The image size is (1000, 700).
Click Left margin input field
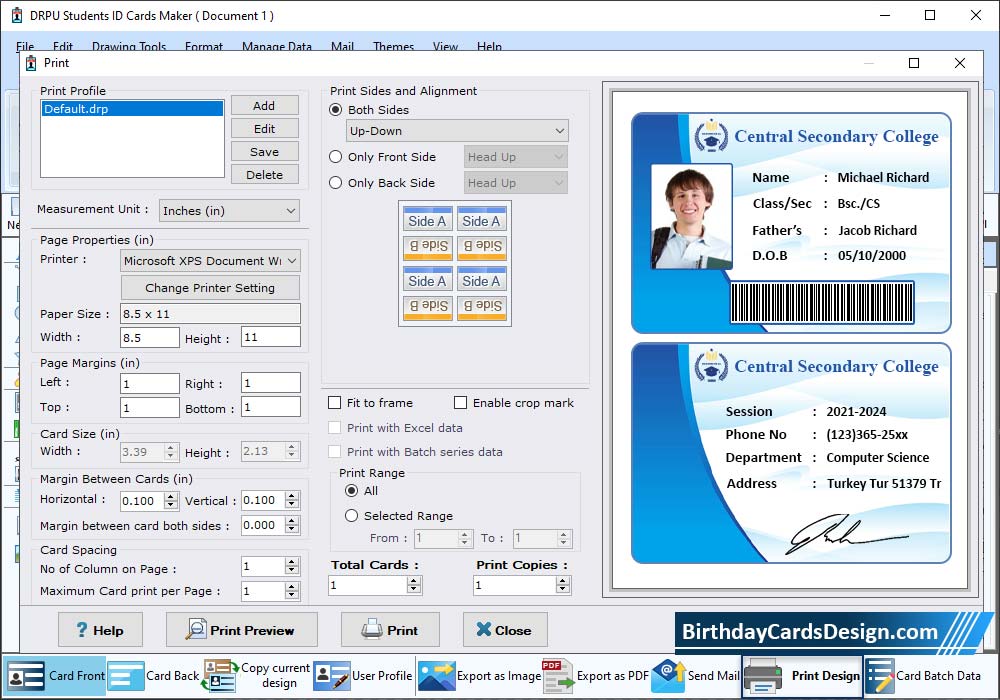point(150,383)
